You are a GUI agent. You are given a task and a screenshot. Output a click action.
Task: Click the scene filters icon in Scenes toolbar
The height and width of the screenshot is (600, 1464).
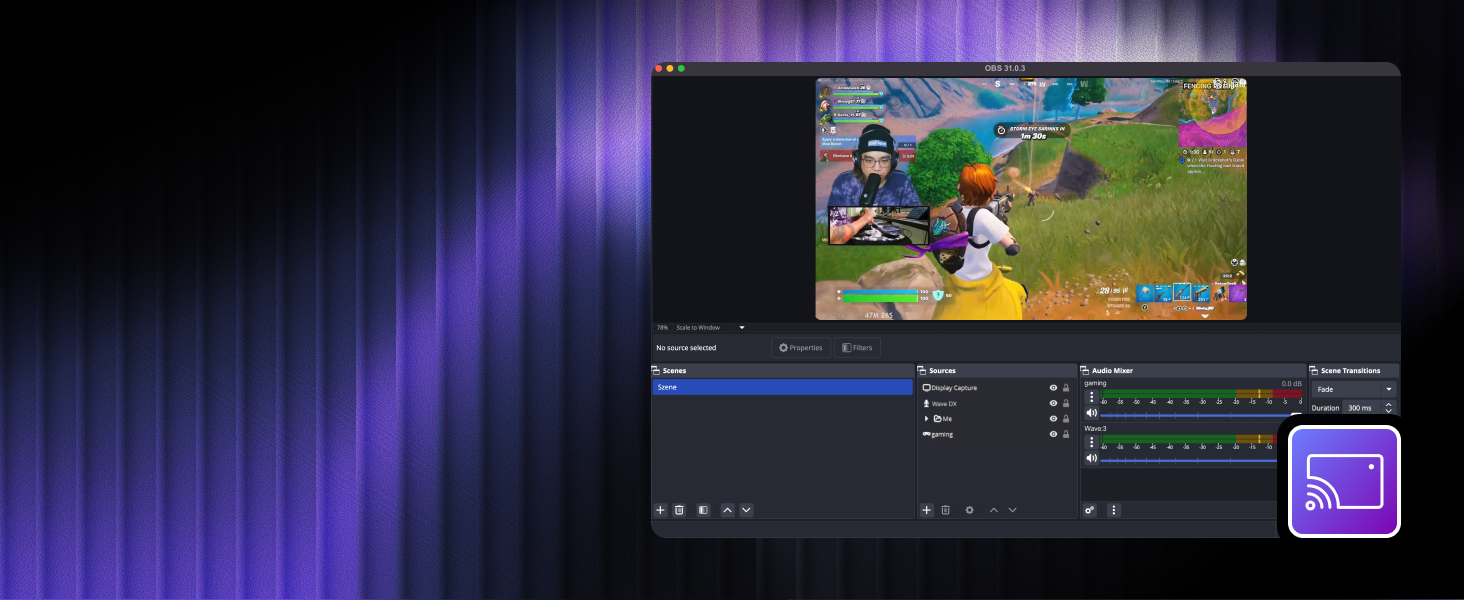[703, 510]
